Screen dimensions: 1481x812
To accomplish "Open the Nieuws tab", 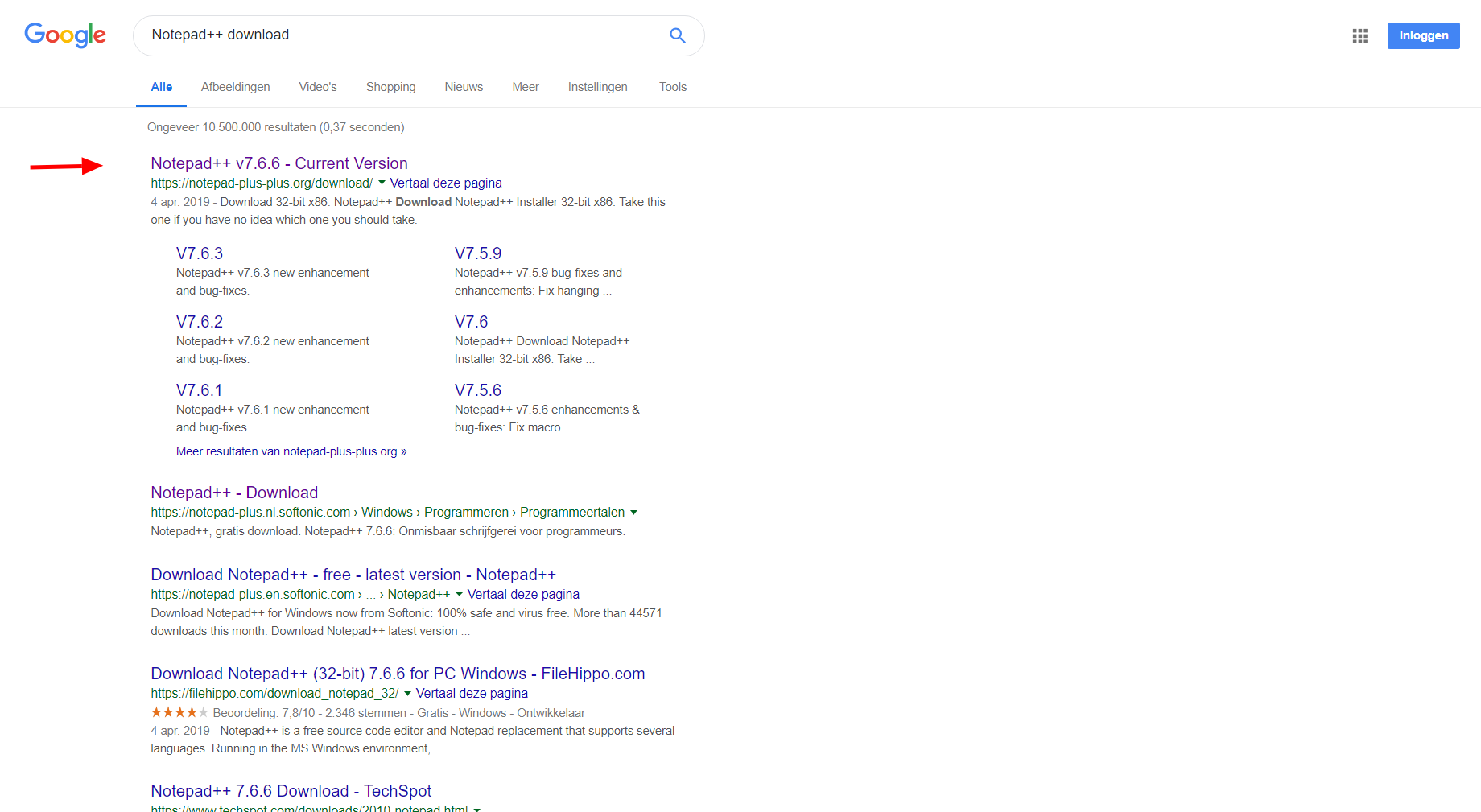I will [464, 87].
